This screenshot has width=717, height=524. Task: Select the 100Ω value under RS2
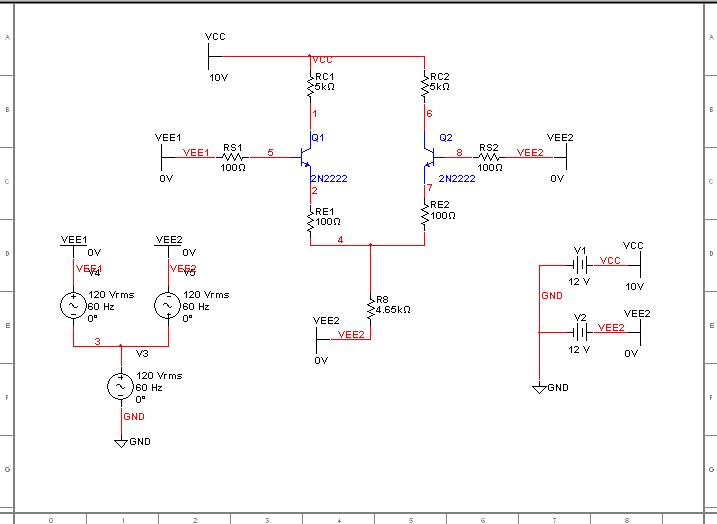click(x=490, y=168)
